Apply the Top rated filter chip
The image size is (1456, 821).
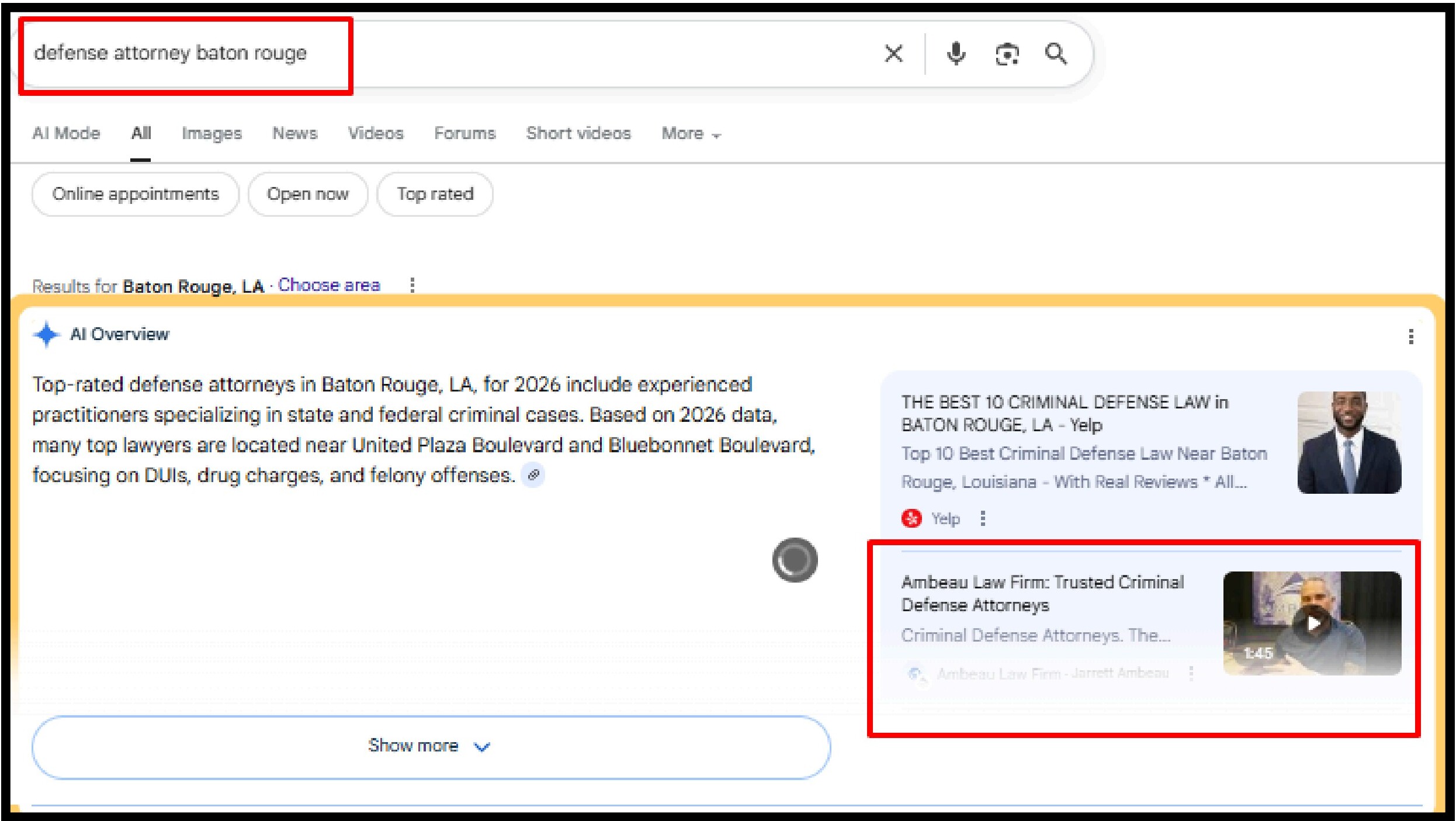coord(435,194)
